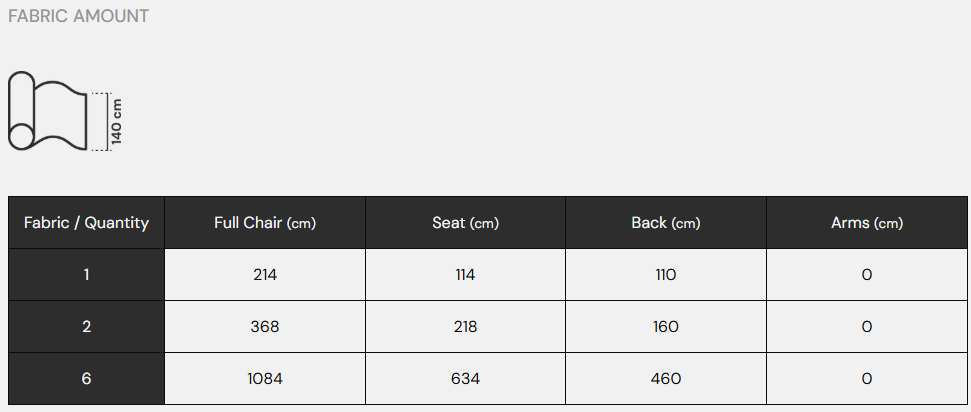Image resolution: width=971 pixels, height=412 pixels.
Task: Click the Full Chair value 214
Action: pyautogui.click(x=265, y=275)
